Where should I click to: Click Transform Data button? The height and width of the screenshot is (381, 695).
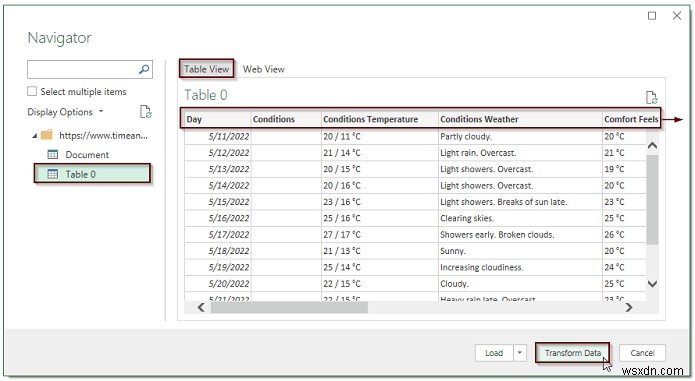(x=572, y=353)
